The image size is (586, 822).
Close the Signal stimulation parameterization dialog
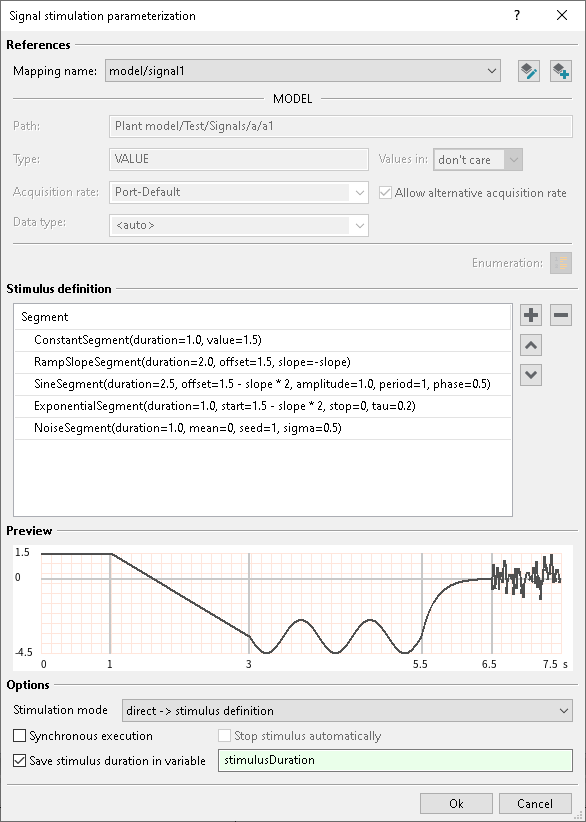(x=562, y=15)
